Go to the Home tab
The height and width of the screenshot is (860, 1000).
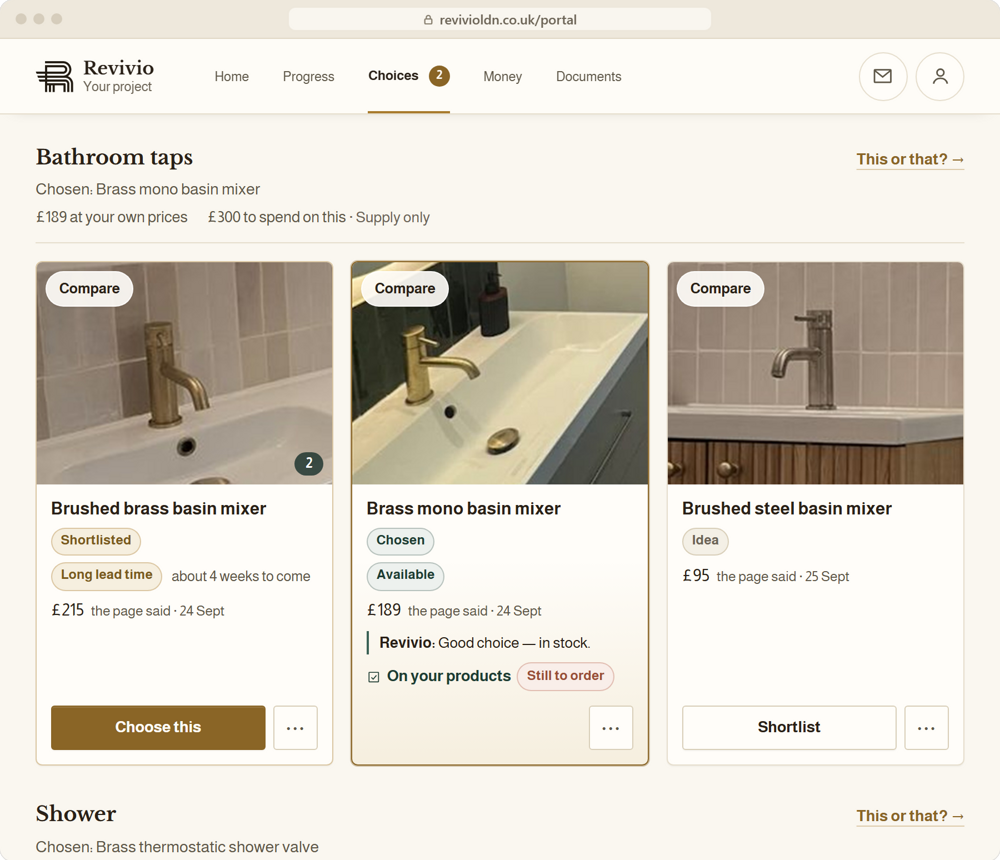point(232,77)
